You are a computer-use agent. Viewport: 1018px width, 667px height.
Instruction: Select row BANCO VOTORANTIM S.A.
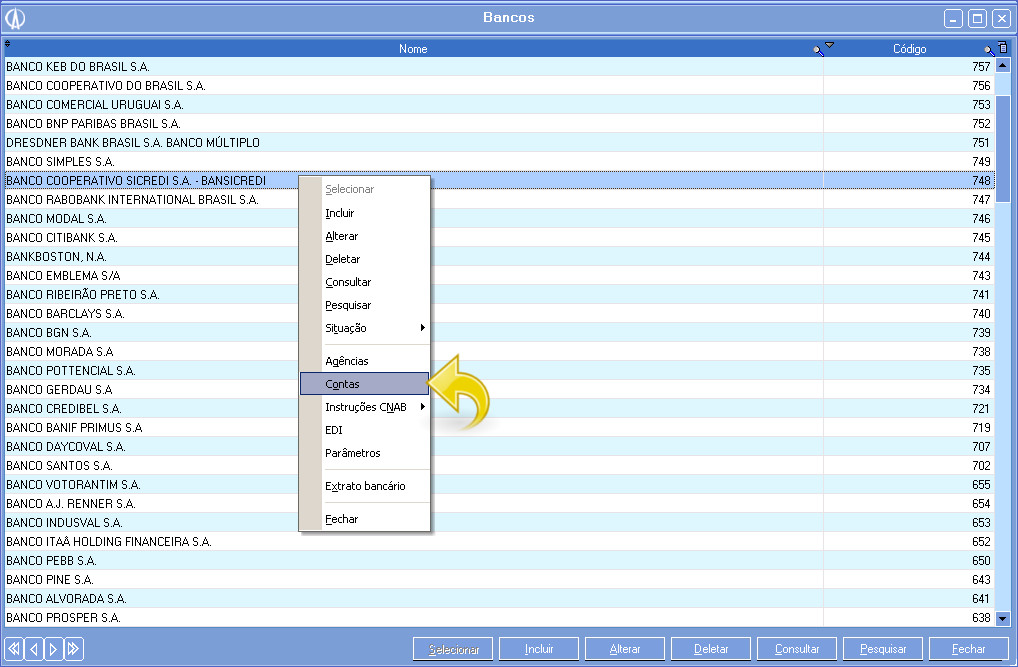click(x=499, y=485)
